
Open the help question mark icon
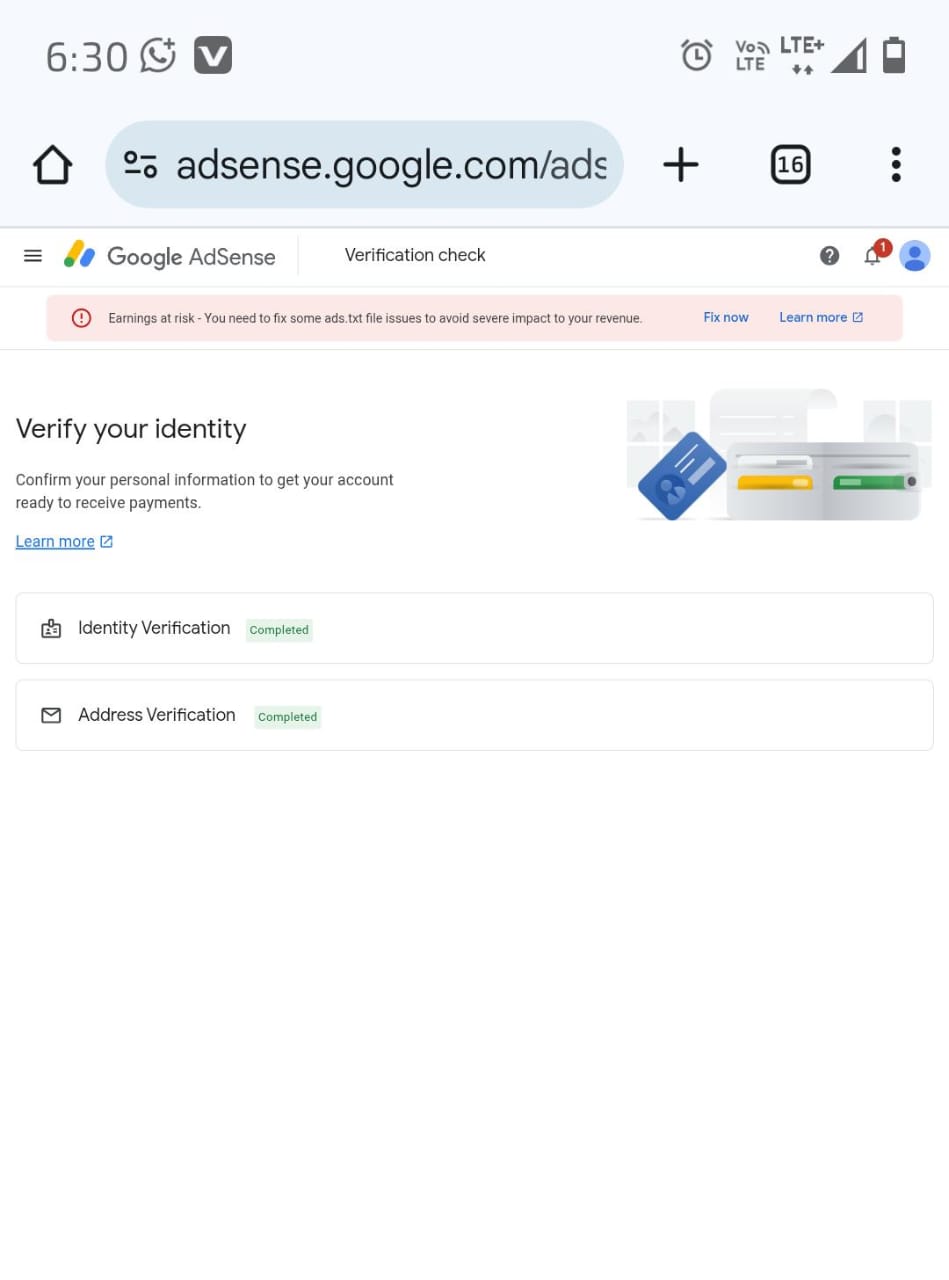pos(829,256)
